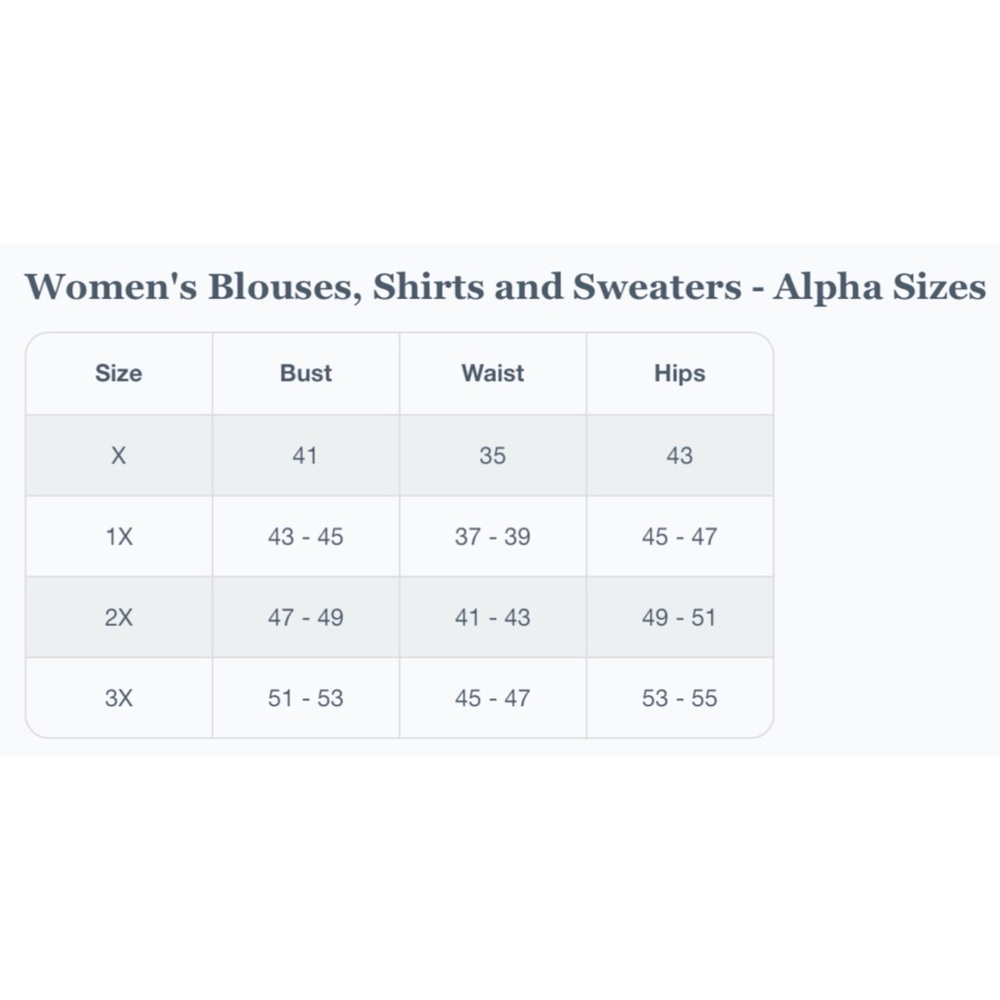Click 2X waist range 41 - 43
Image resolution: width=1000 pixels, height=1000 pixels.
tap(492, 617)
